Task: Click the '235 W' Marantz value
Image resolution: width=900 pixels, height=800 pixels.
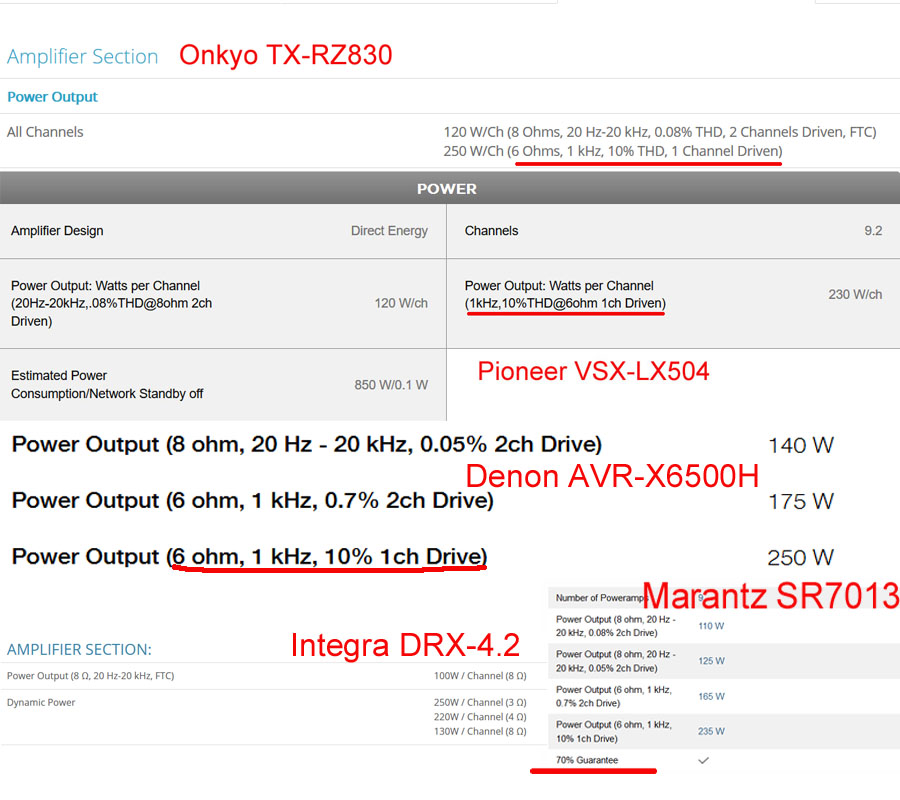Action: click(711, 732)
